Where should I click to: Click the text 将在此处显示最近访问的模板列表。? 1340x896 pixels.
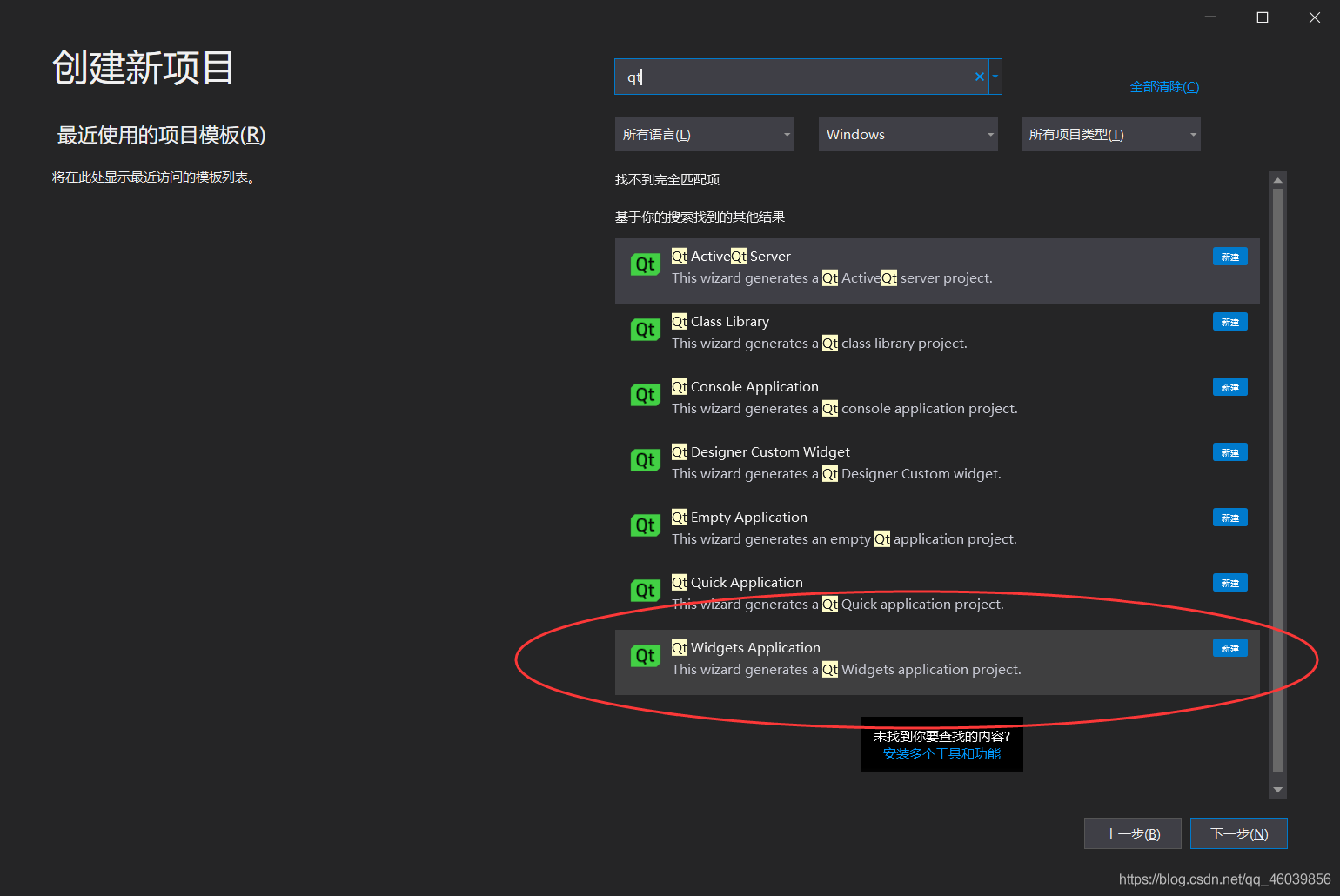coord(154,177)
